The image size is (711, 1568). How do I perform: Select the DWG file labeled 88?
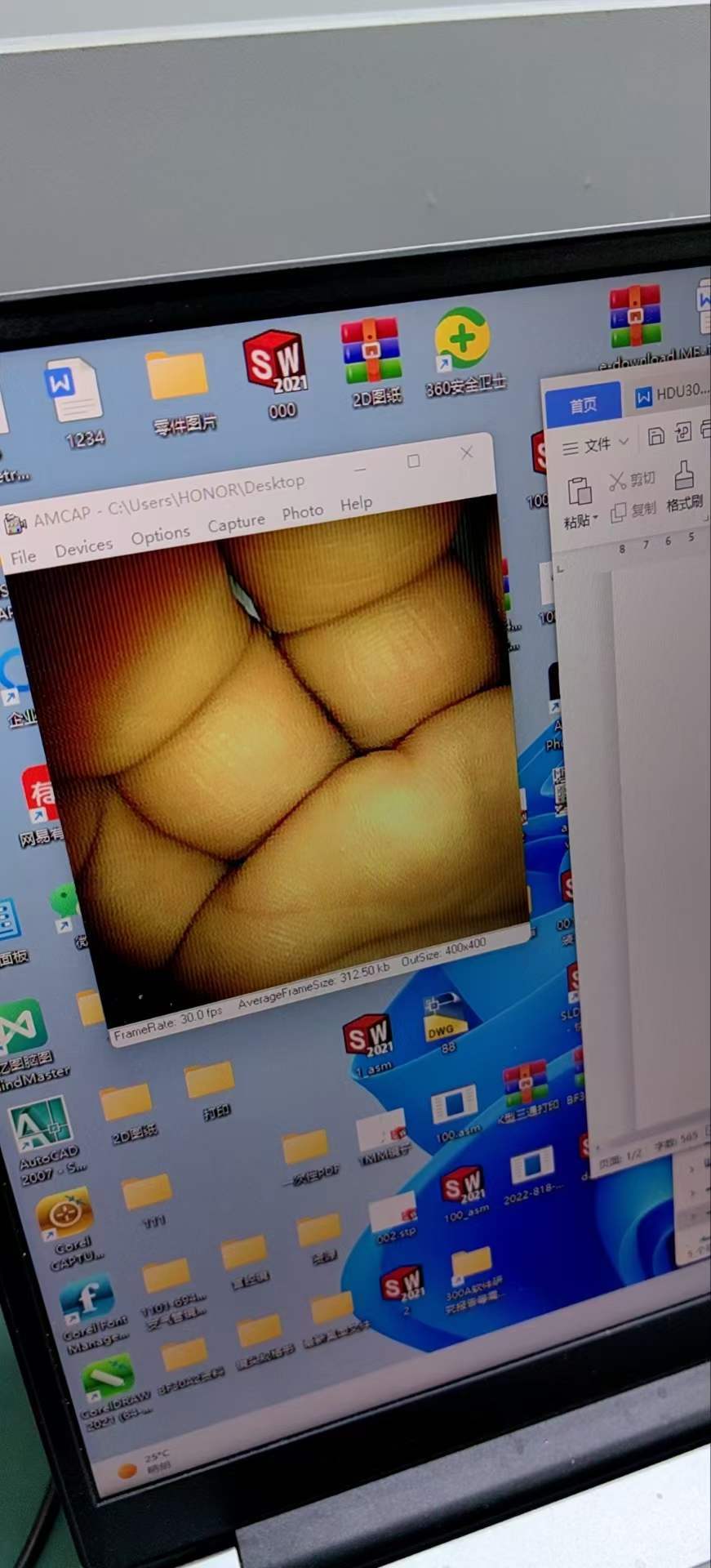446,1023
